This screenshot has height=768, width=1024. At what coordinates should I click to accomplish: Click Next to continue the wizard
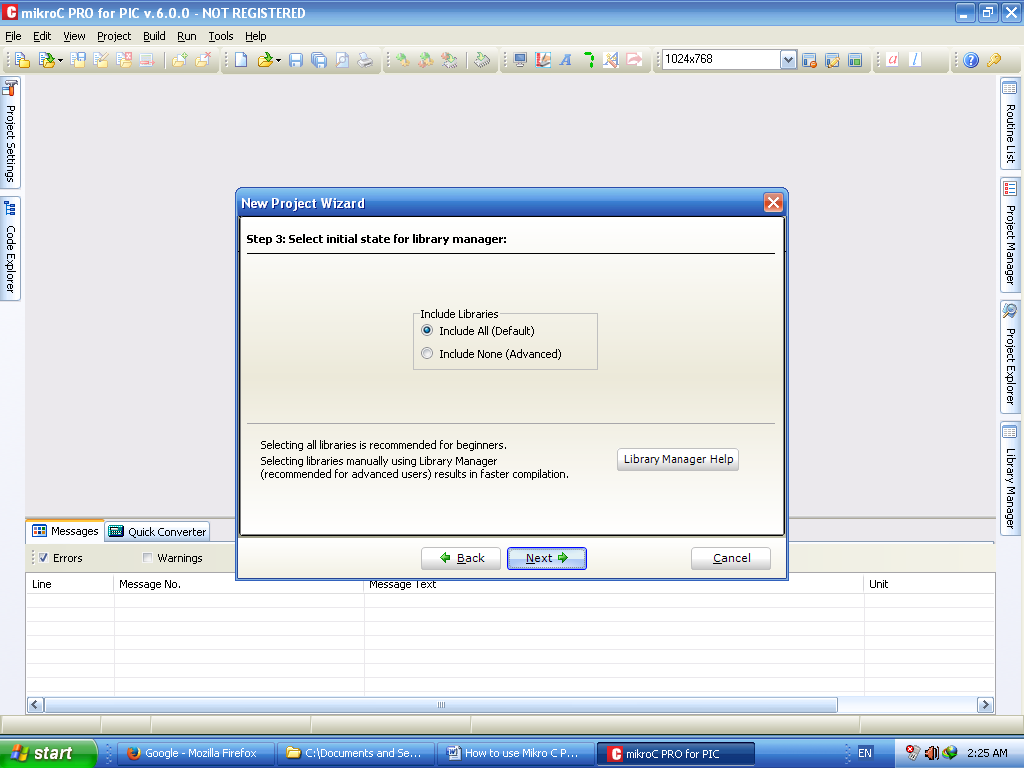[547, 558]
